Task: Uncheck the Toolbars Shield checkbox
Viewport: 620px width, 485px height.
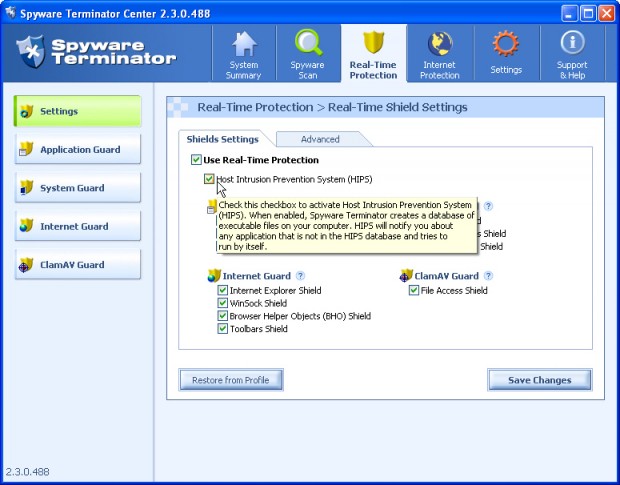Action: pyautogui.click(x=223, y=328)
